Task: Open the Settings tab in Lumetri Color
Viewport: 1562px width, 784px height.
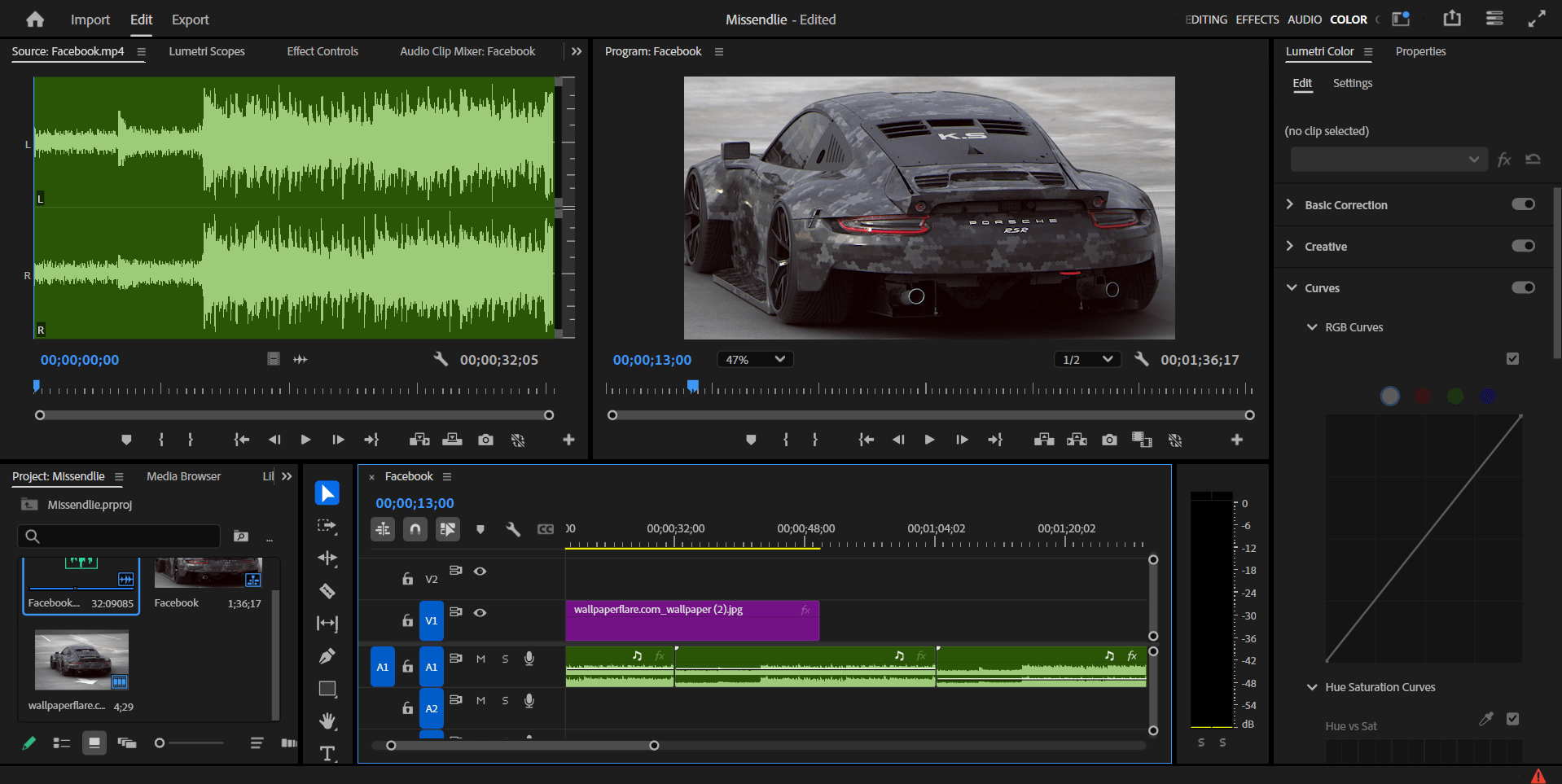Action: click(x=1352, y=83)
